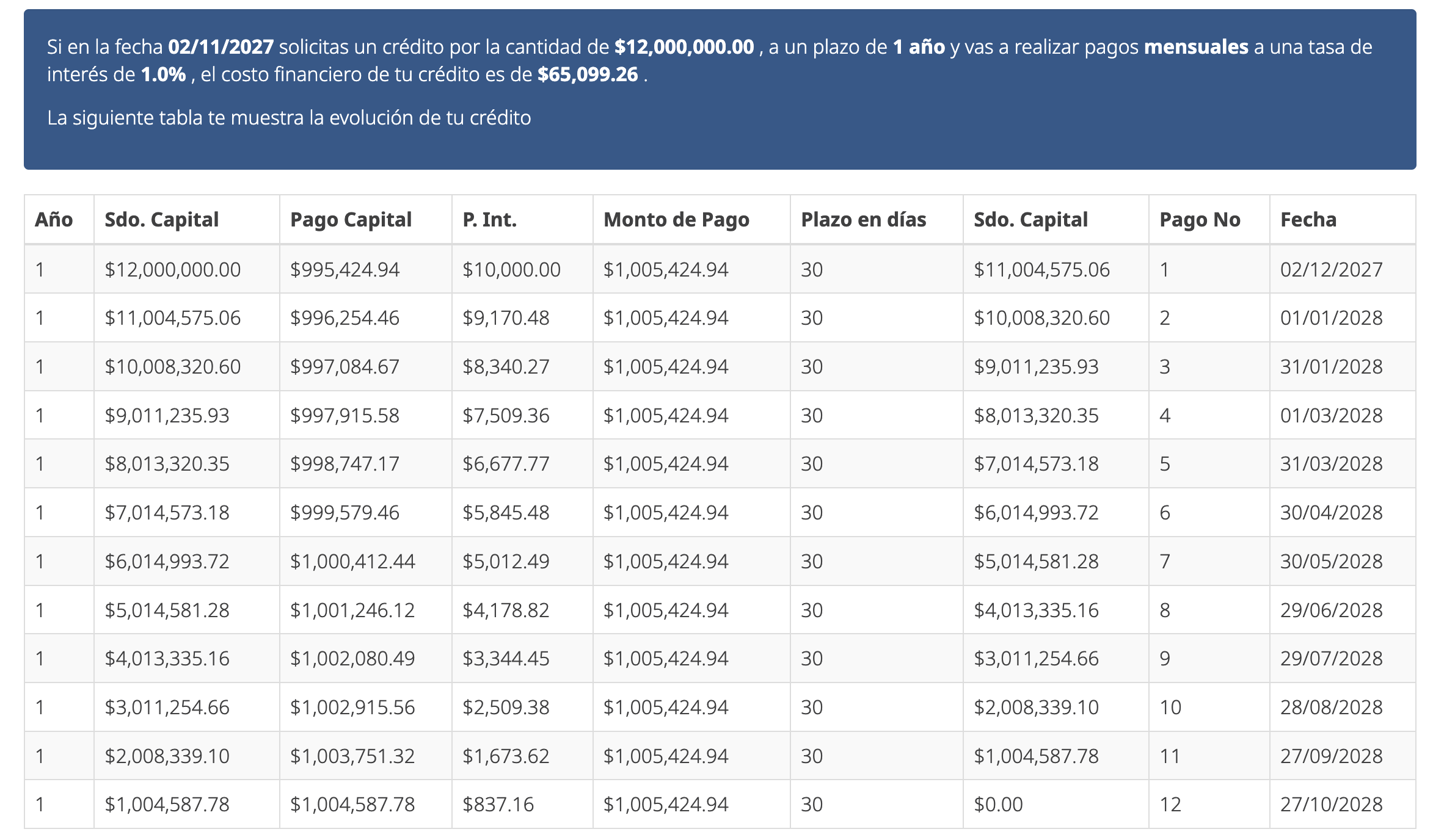The width and height of the screenshot is (1433, 840).
Task: Click the pago capital cell $995,424.94
Action: [365, 269]
